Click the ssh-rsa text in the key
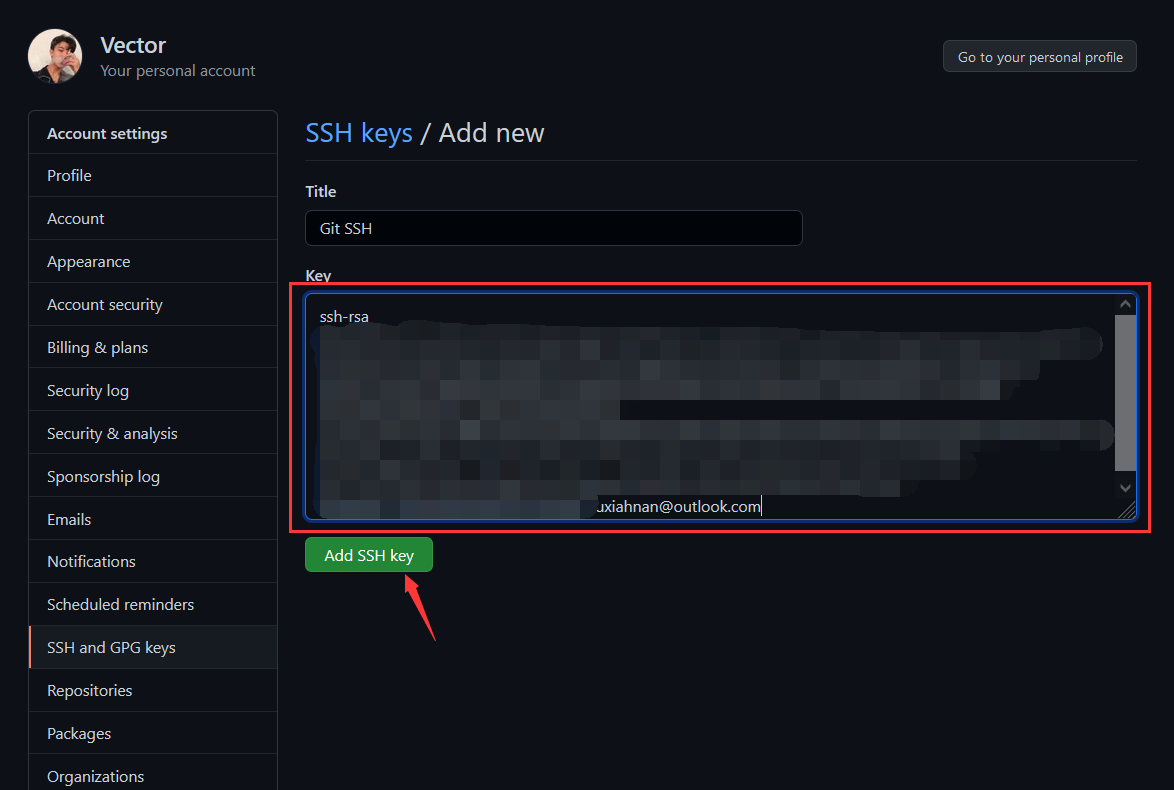The width and height of the screenshot is (1174, 790). tap(344, 317)
